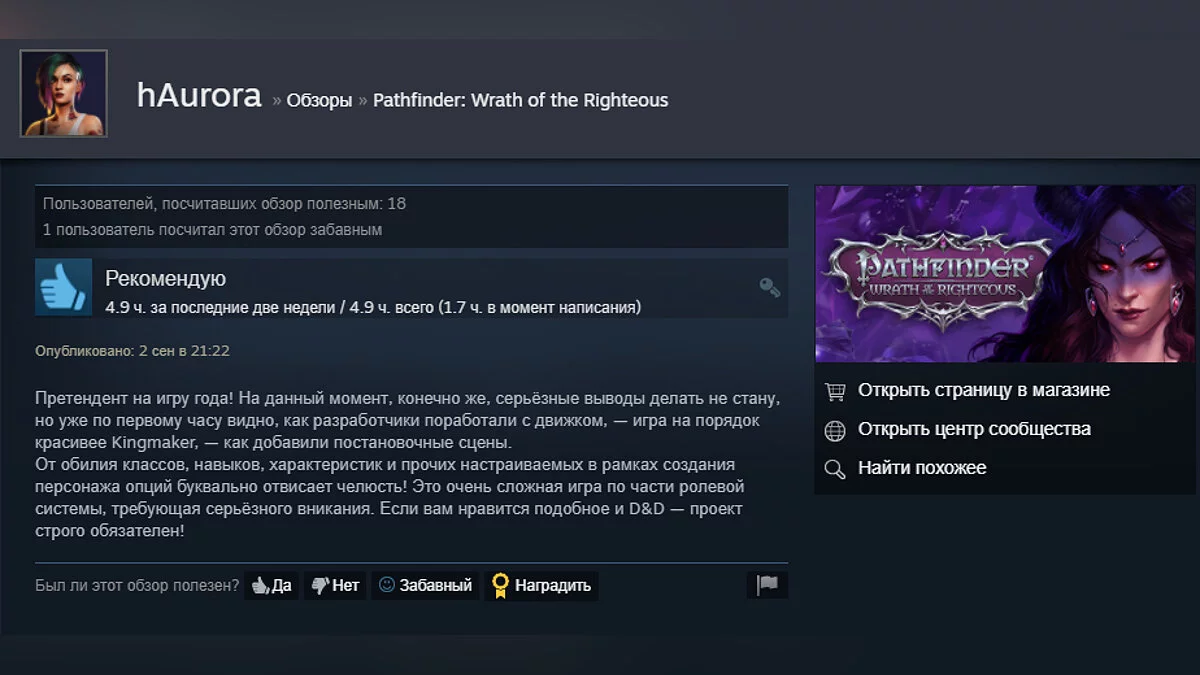Click text '1 пользователь посчитал этот обзор забавным'
This screenshot has width=1200, height=675.
point(212,229)
